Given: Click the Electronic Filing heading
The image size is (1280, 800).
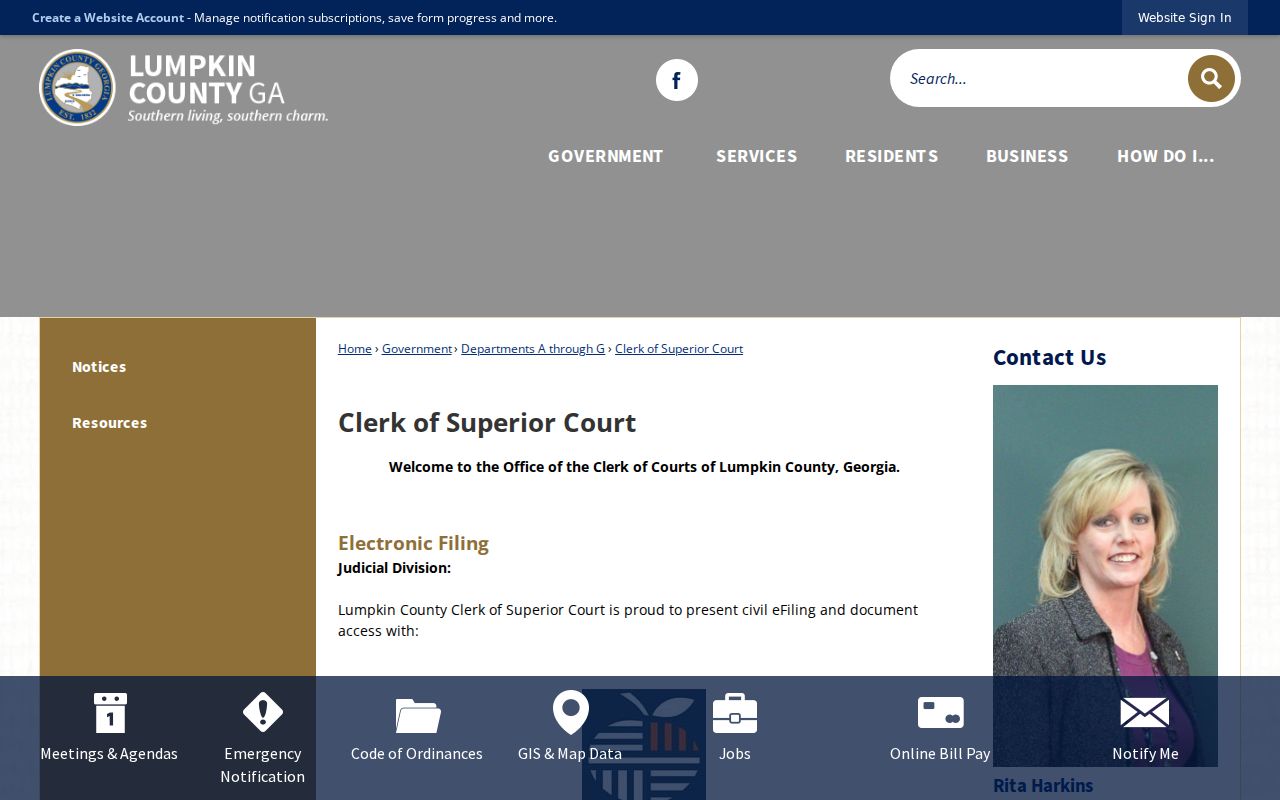Looking at the screenshot, I should [x=413, y=543].
